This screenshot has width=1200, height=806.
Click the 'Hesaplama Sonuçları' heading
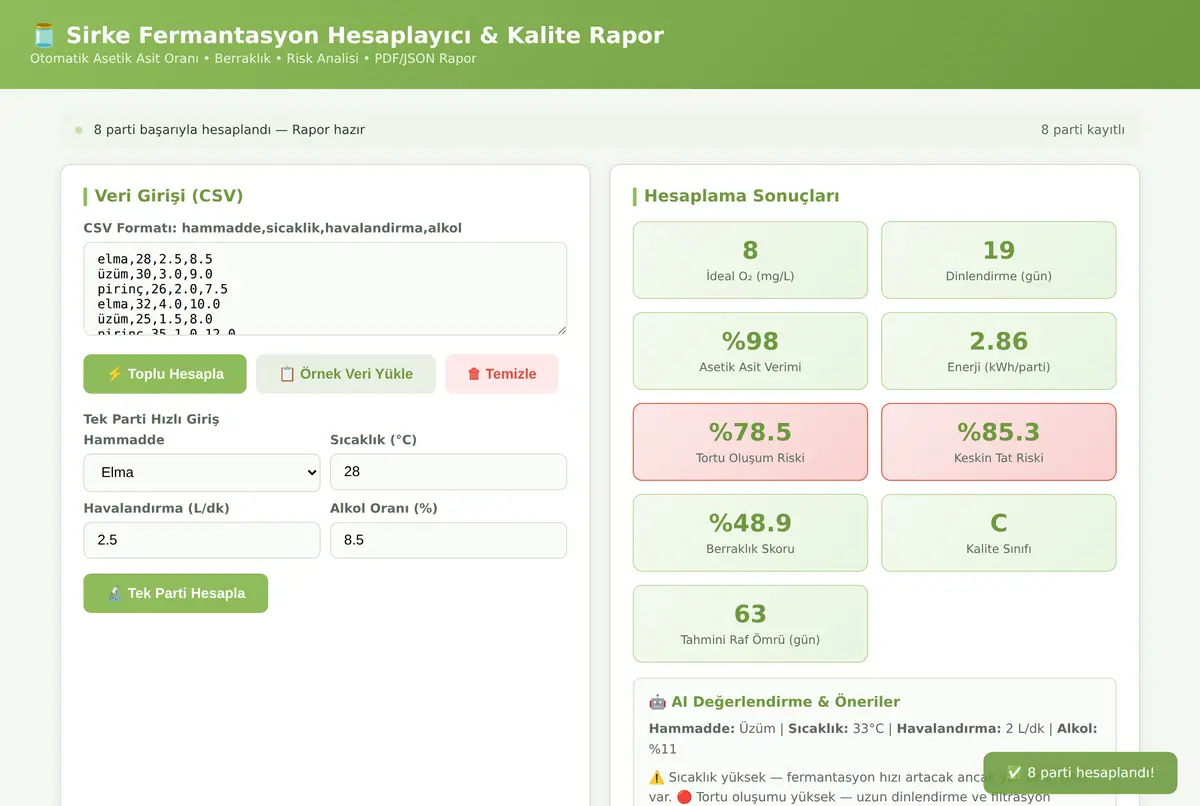point(742,196)
